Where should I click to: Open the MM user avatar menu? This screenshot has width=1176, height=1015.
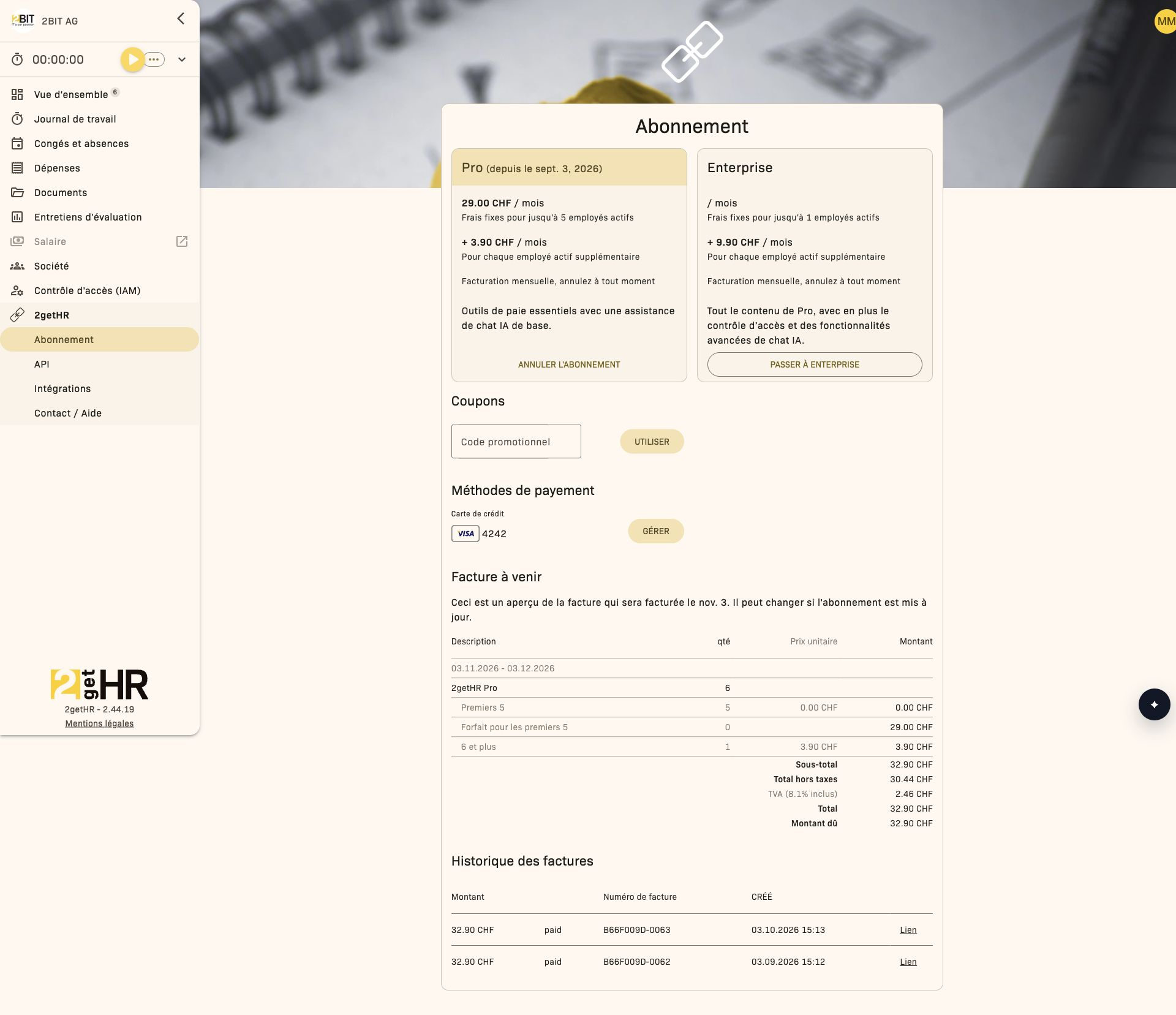tap(1165, 21)
